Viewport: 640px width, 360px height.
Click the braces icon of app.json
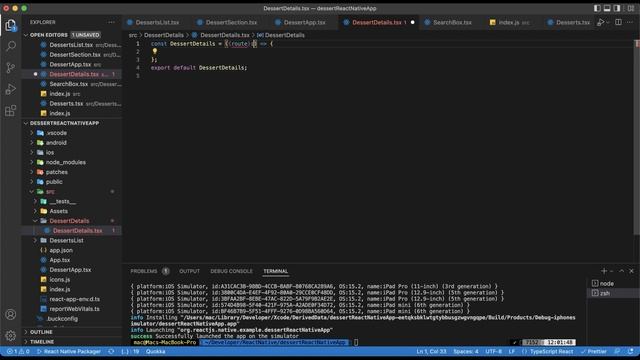(x=43, y=250)
